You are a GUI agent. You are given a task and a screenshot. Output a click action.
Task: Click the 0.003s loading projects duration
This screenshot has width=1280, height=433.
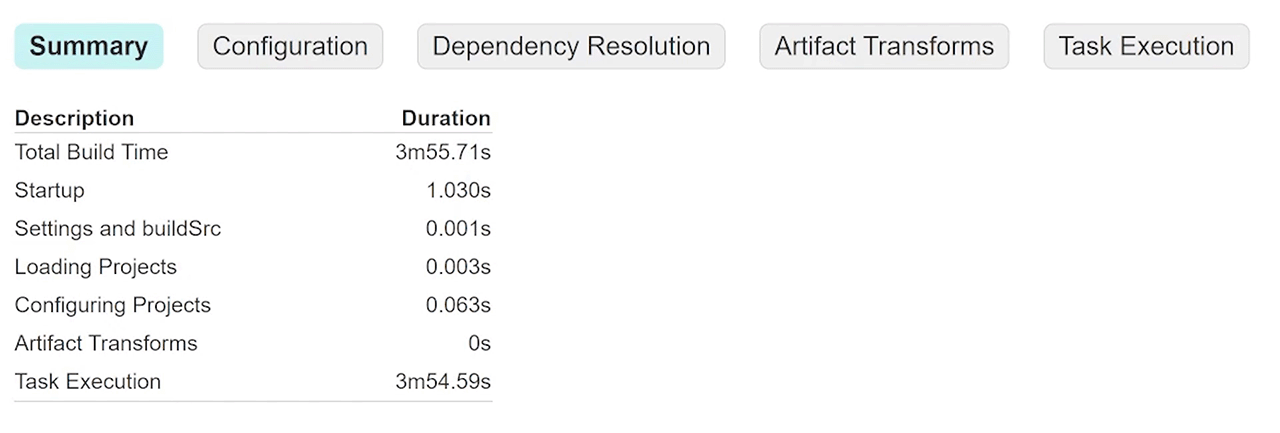[458, 267]
